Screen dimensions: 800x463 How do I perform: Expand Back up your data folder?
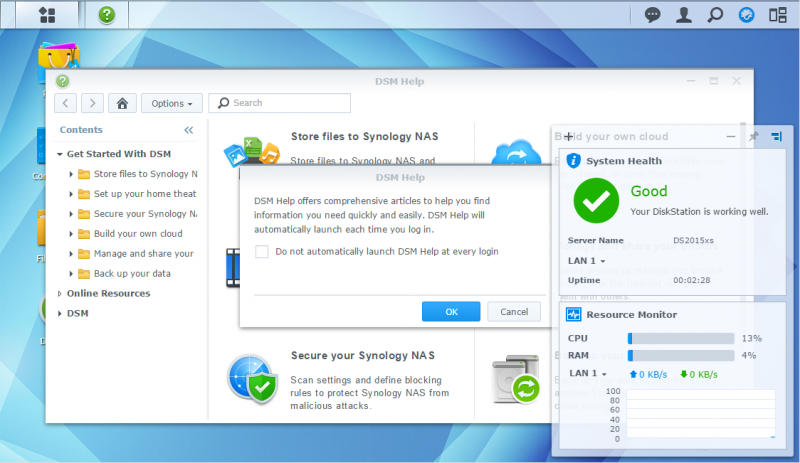[71, 274]
